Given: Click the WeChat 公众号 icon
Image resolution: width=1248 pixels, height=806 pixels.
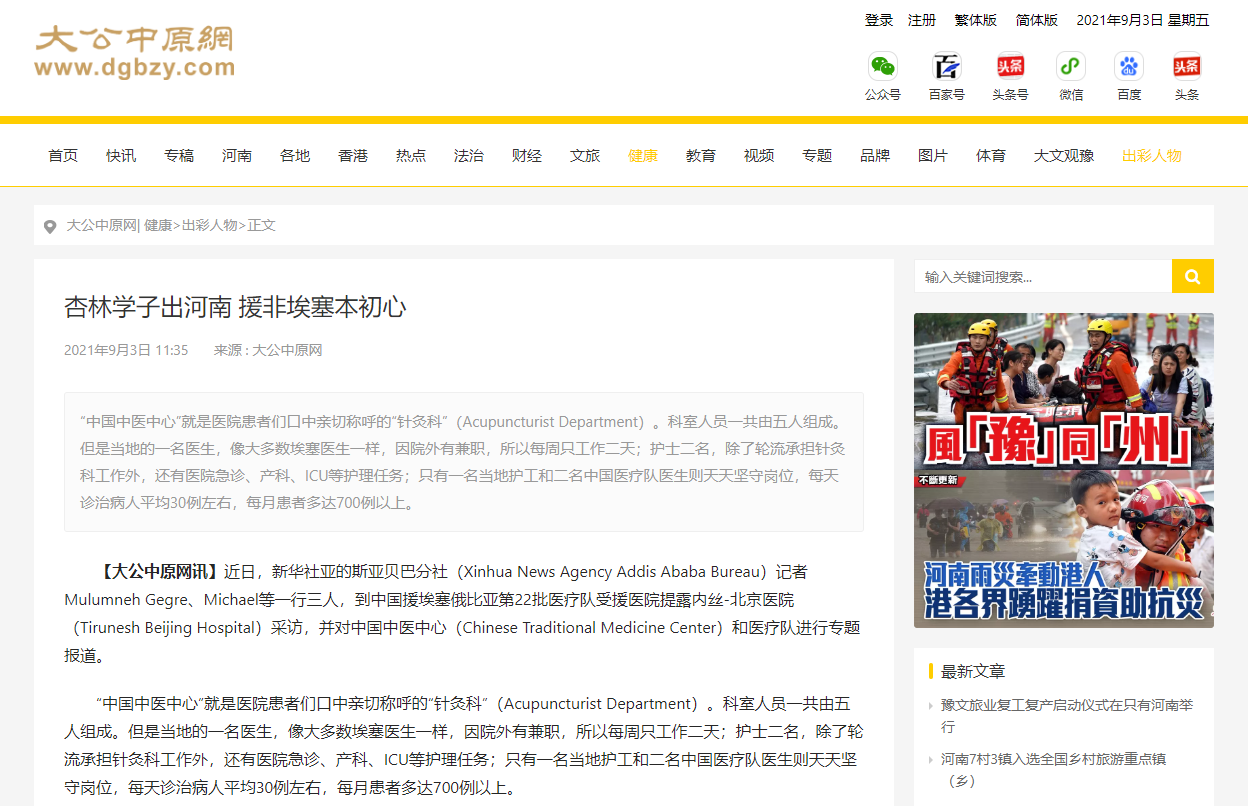Looking at the screenshot, I should click(x=882, y=67).
